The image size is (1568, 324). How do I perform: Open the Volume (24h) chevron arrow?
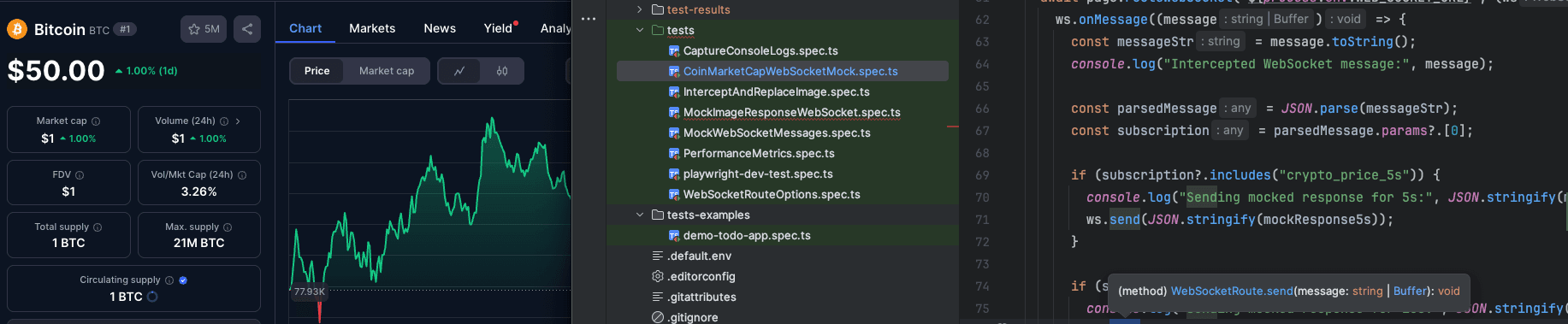pos(238,121)
